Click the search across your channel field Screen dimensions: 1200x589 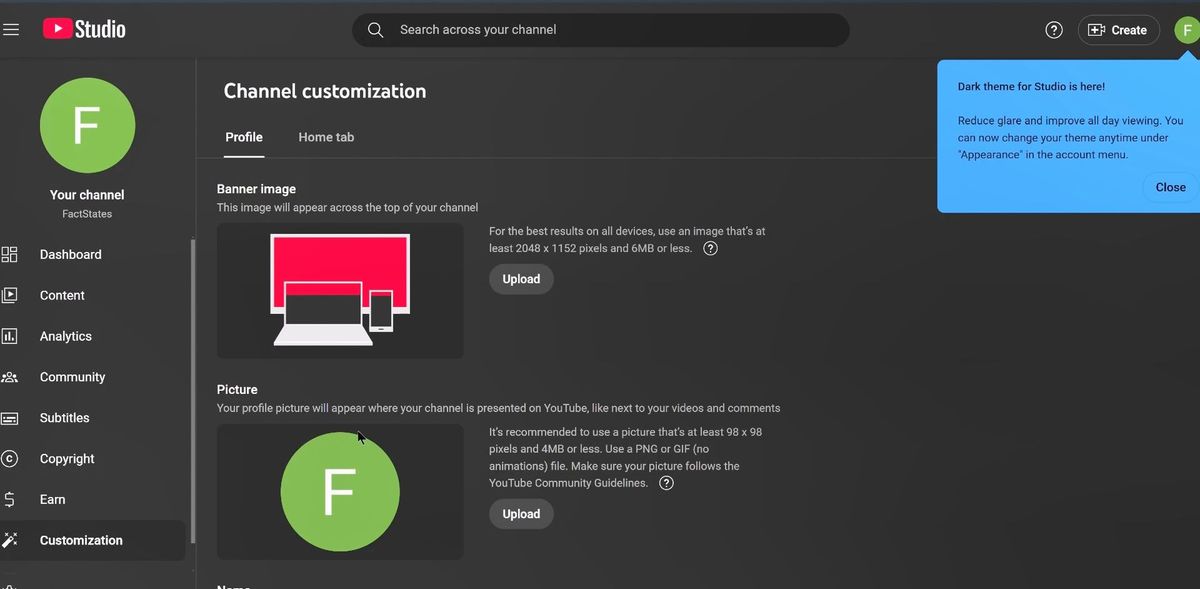pos(600,30)
